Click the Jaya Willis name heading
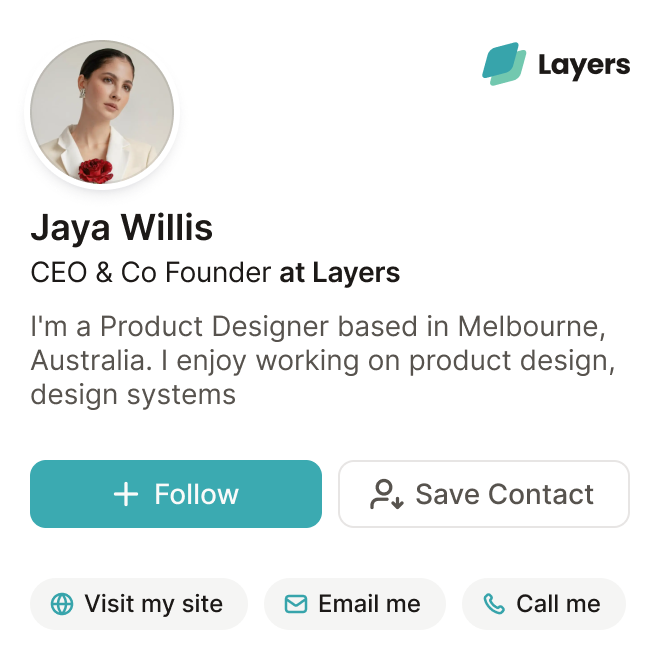The height and width of the screenshot is (670, 660). point(122,228)
